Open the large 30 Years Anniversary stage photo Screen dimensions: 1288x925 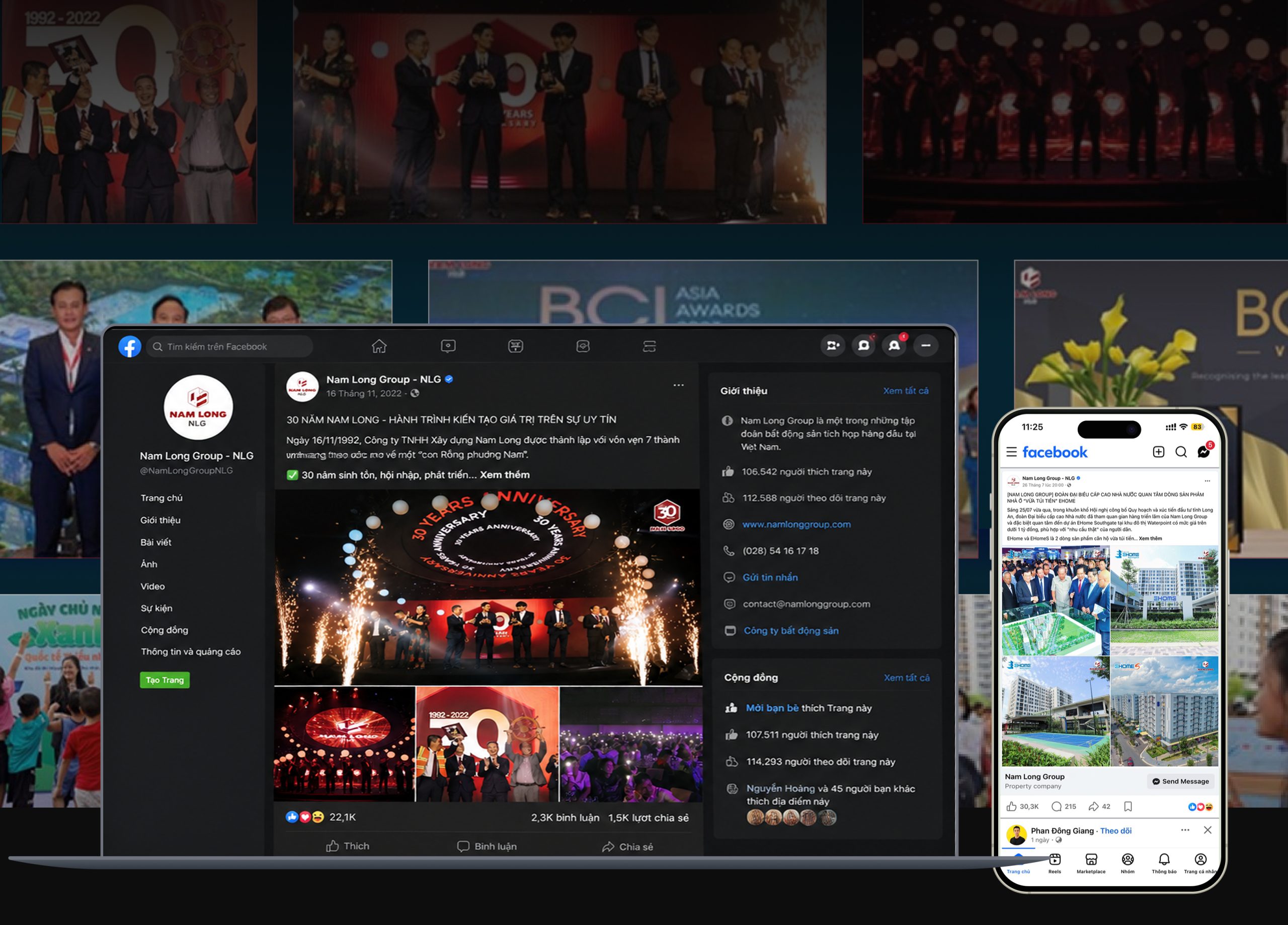tap(488, 587)
